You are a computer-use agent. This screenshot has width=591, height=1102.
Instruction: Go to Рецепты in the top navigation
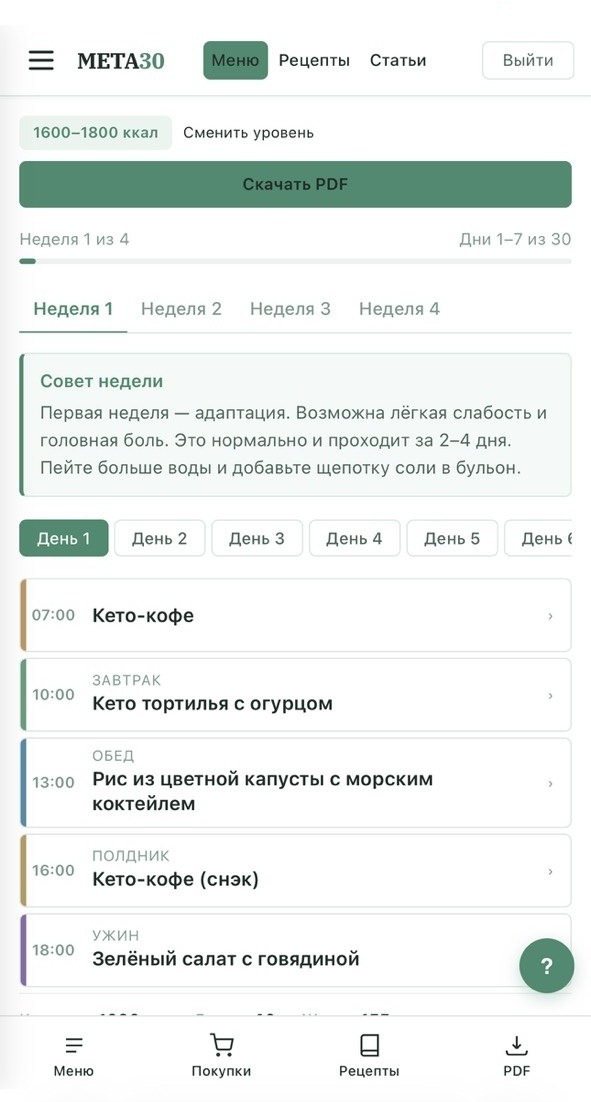pyautogui.click(x=314, y=60)
